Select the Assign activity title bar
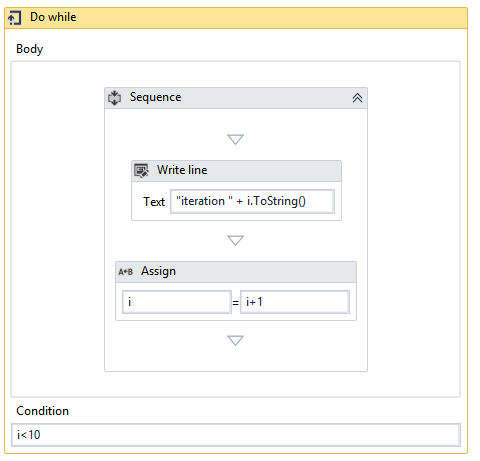480x461 pixels. tap(236, 272)
